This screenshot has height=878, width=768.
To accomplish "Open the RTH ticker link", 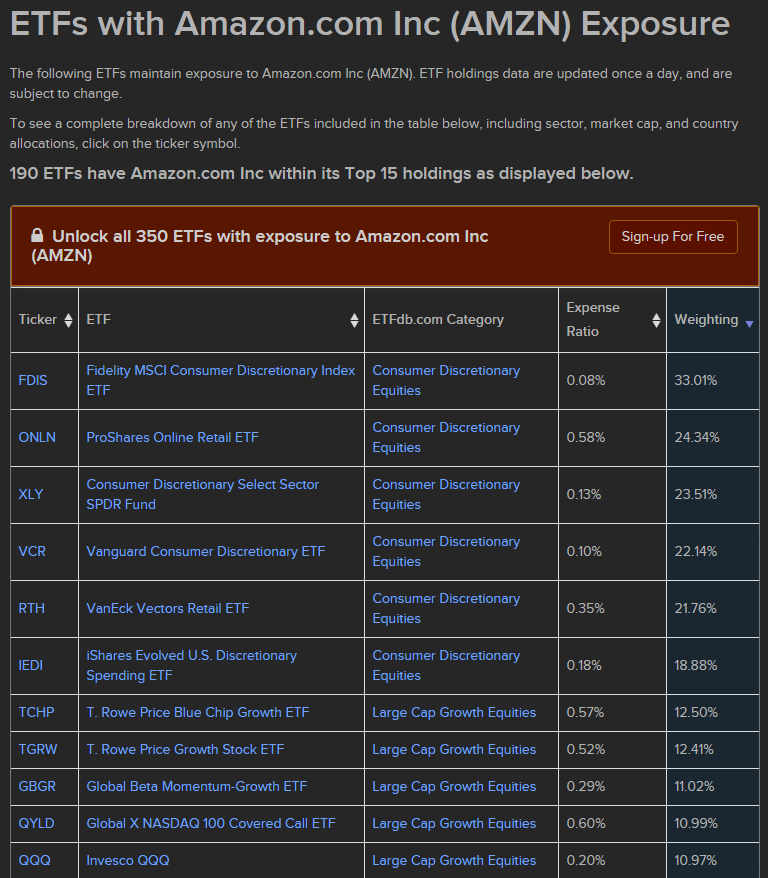I will pyautogui.click(x=31, y=609).
